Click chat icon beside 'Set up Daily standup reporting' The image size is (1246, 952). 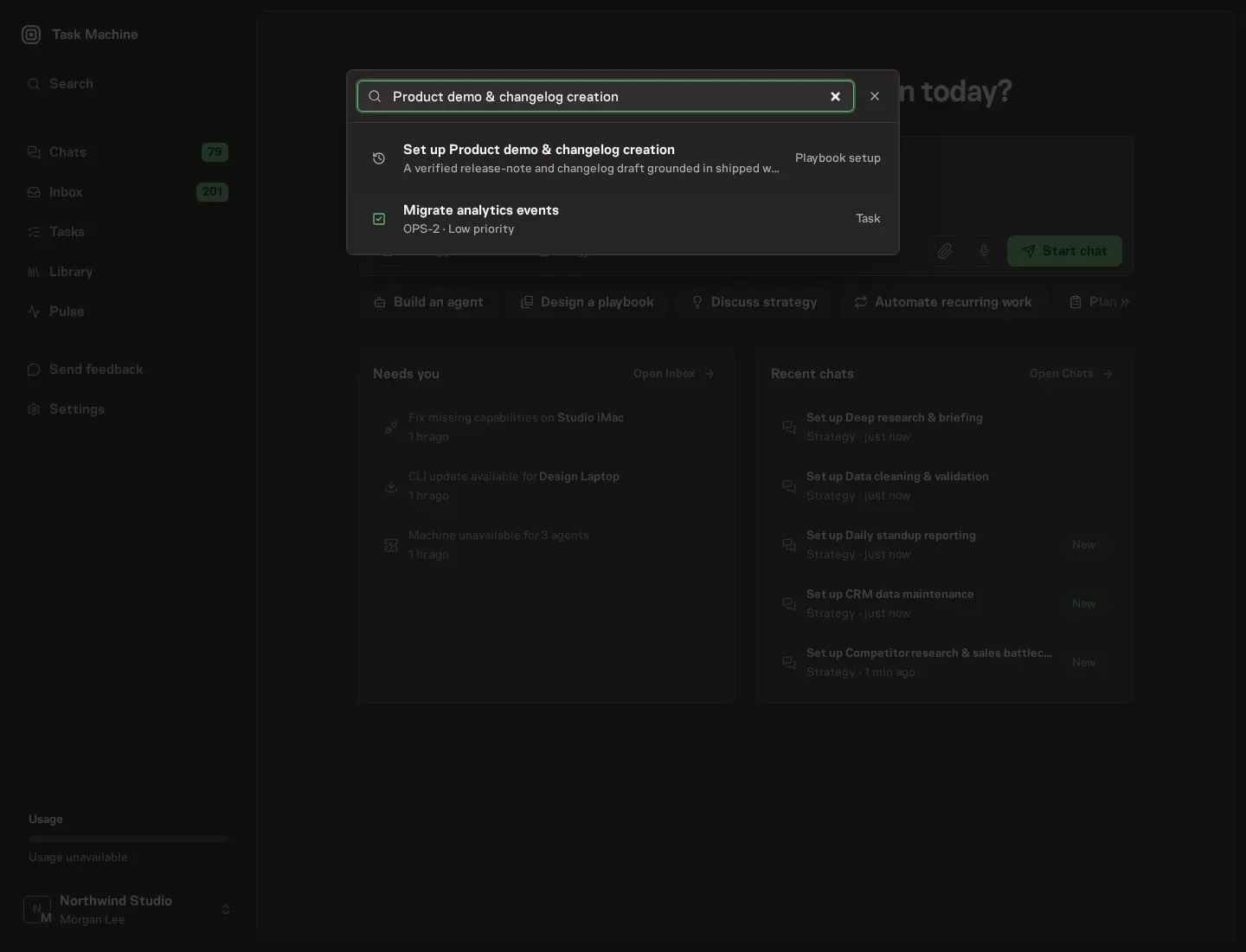(x=789, y=545)
